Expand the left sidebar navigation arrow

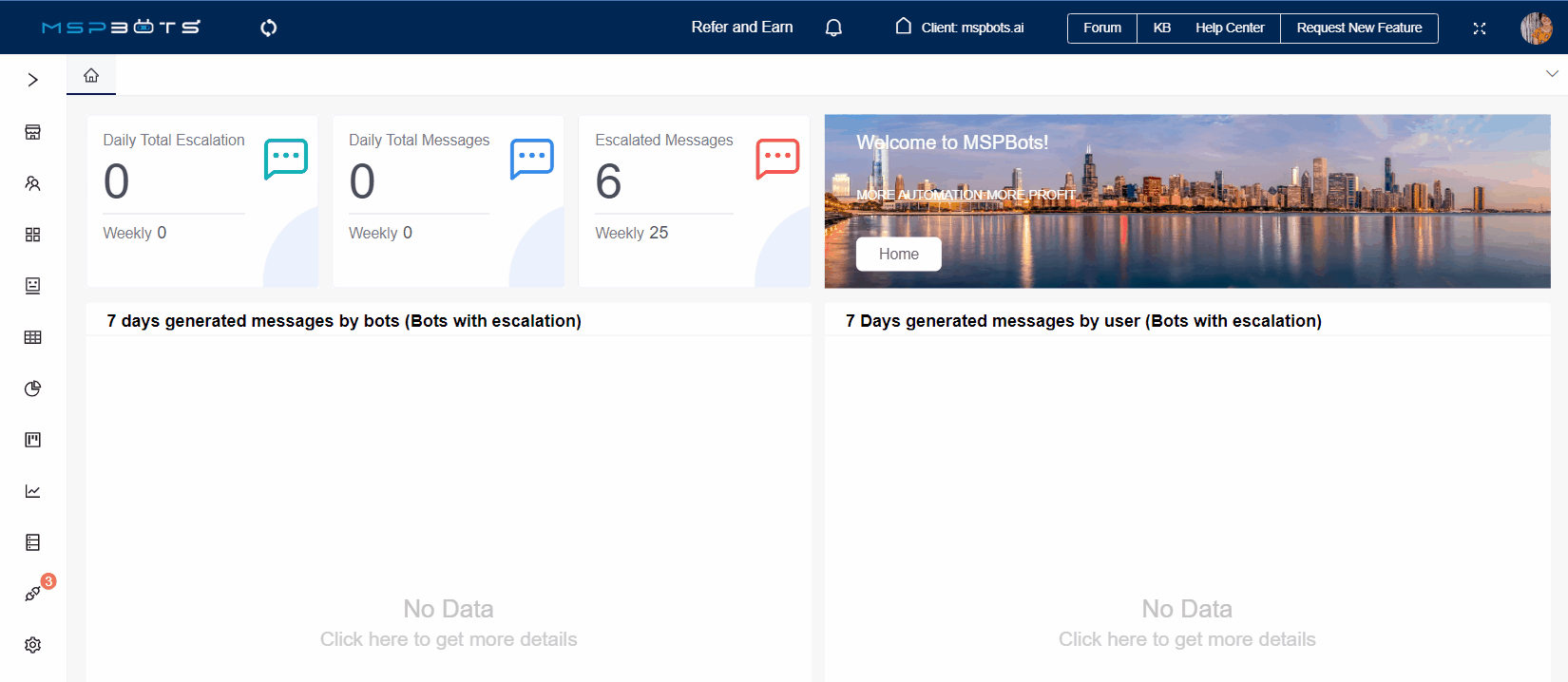click(x=32, y=80)
